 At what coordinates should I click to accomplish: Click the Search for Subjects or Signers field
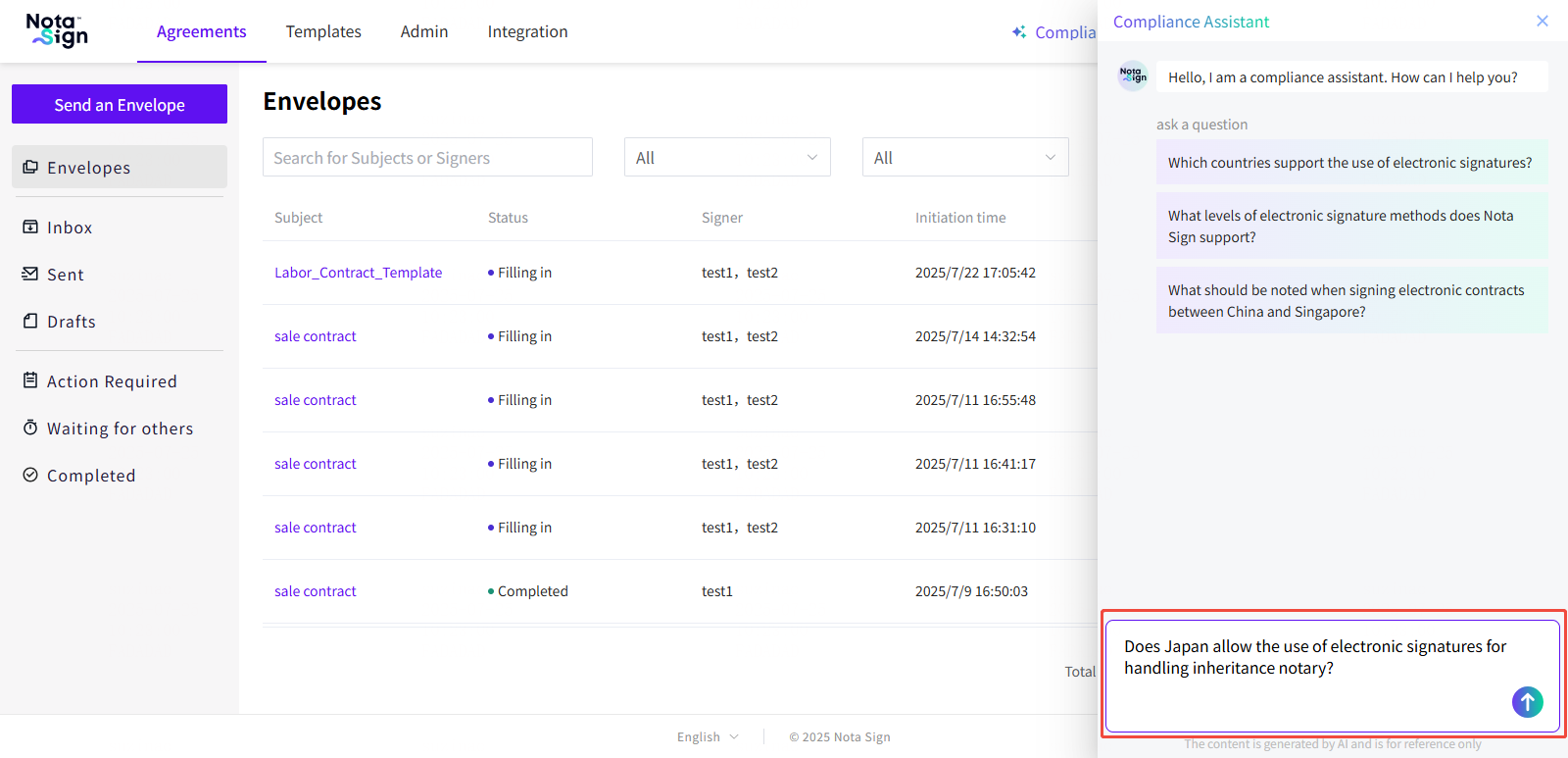click(427, 158)
